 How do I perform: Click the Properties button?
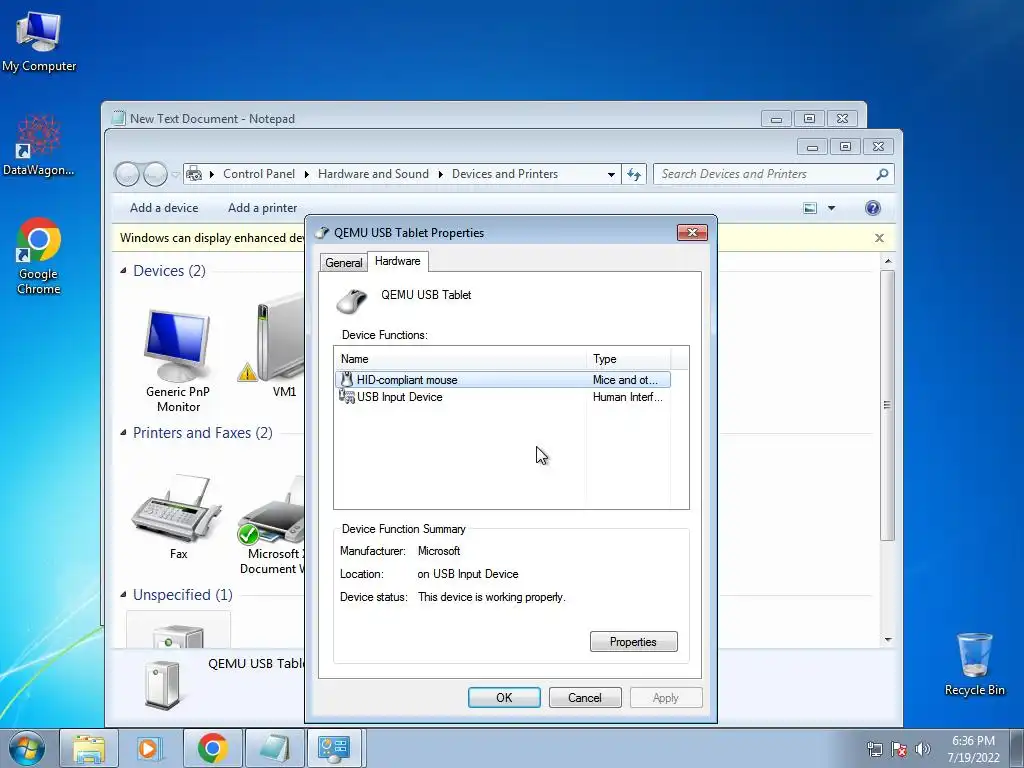(x=633, y=642)
